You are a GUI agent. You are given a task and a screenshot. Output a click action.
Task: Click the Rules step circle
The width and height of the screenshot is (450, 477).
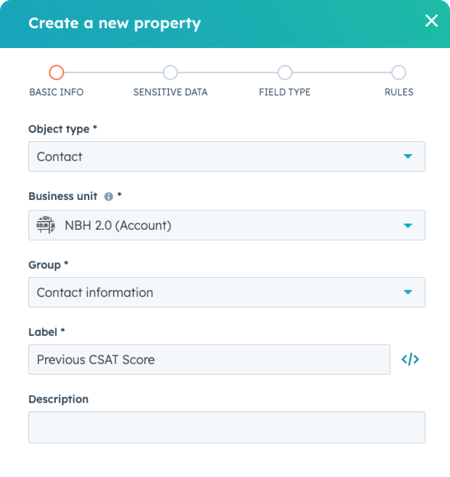[399, 72]
